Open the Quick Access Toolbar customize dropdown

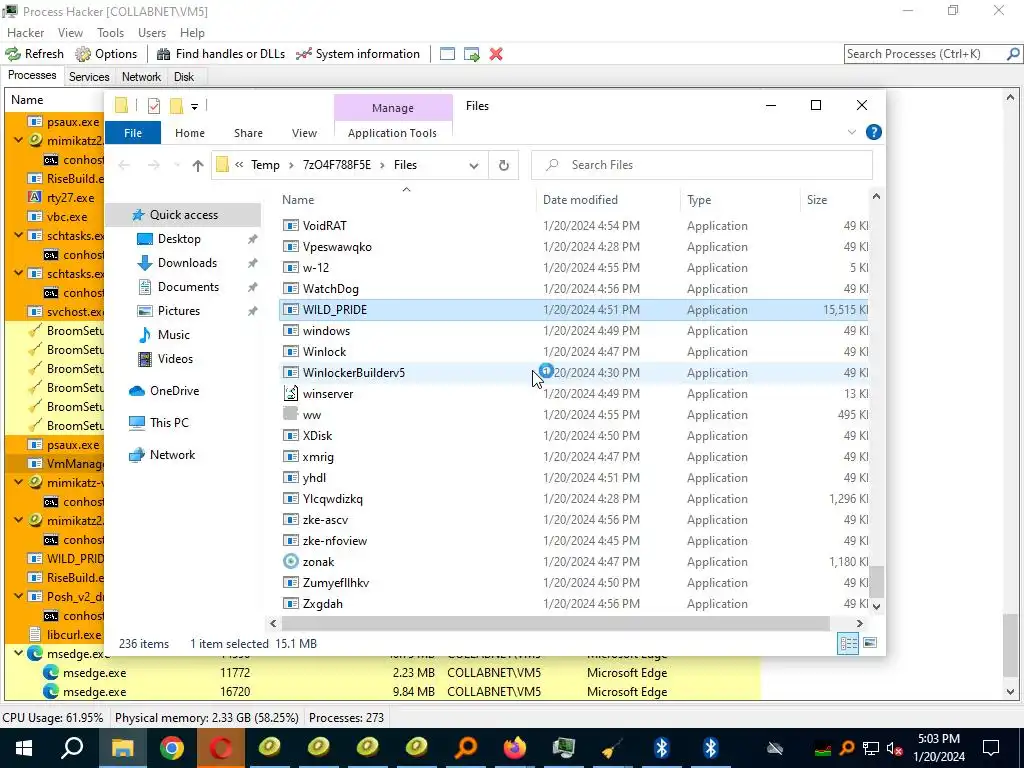[194, 106]
